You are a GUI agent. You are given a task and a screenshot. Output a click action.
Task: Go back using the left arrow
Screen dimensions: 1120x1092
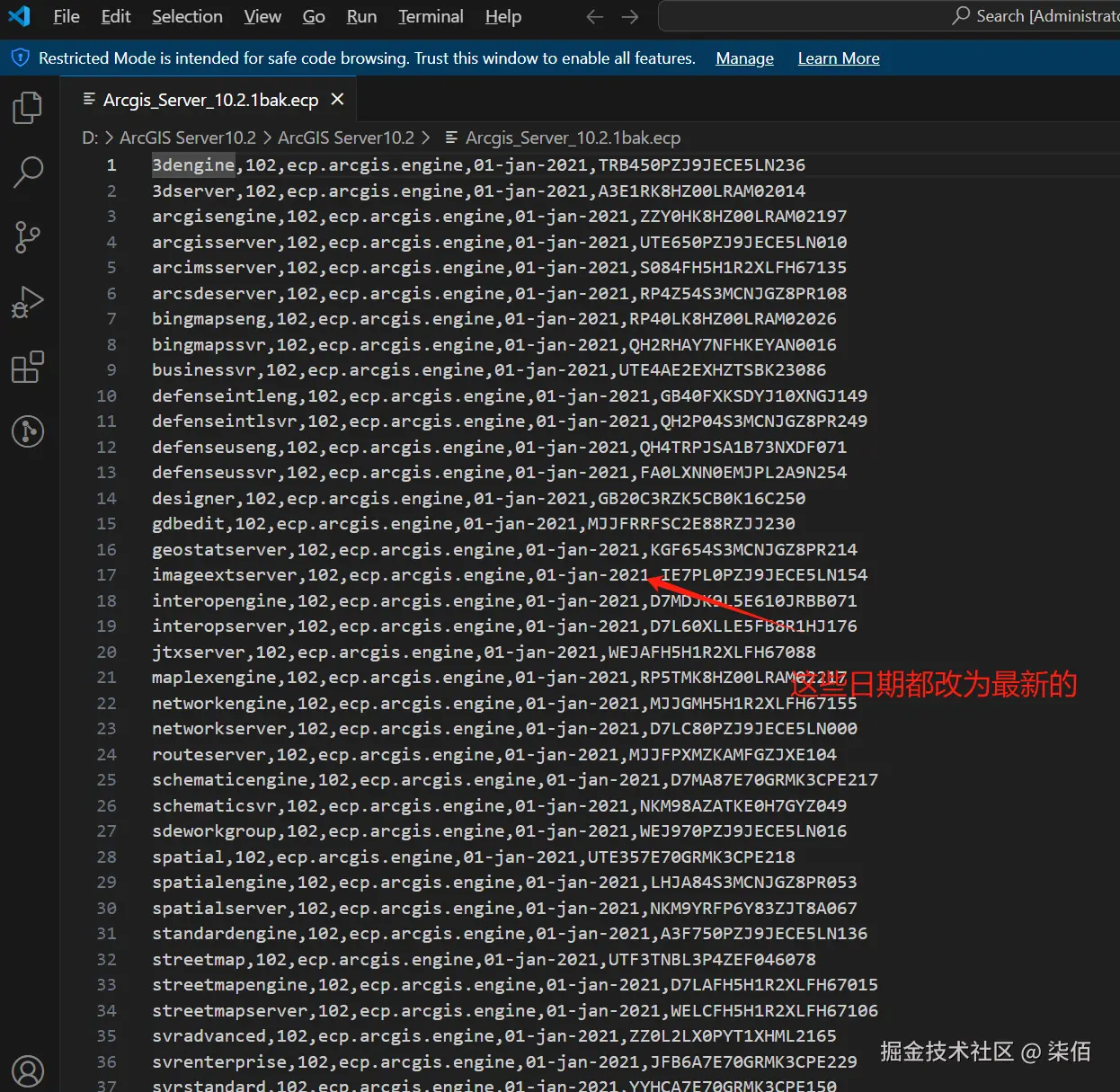click(594, 16)
